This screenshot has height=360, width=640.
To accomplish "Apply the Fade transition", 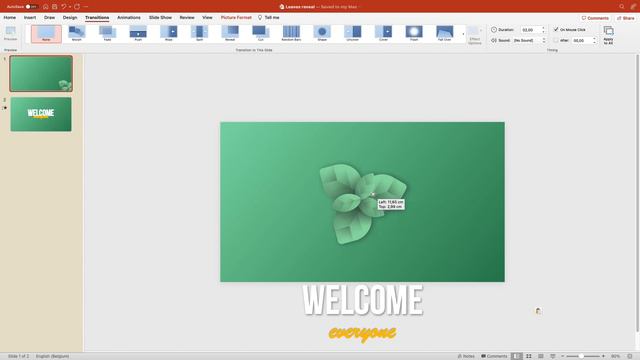I will tap(107, 33).
